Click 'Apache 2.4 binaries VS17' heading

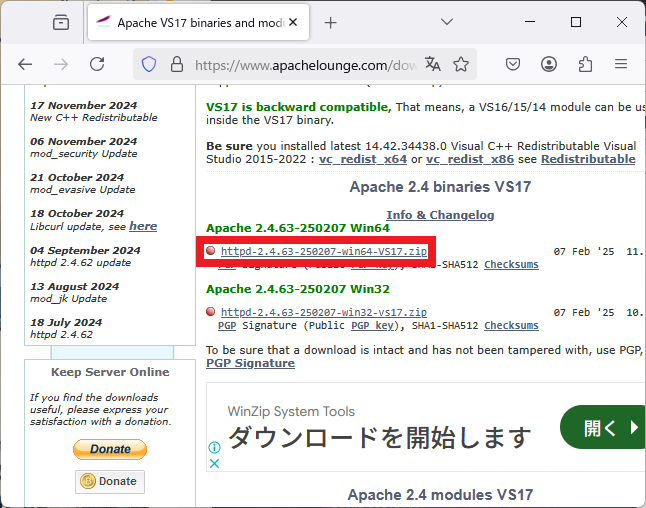click(440, 187)
